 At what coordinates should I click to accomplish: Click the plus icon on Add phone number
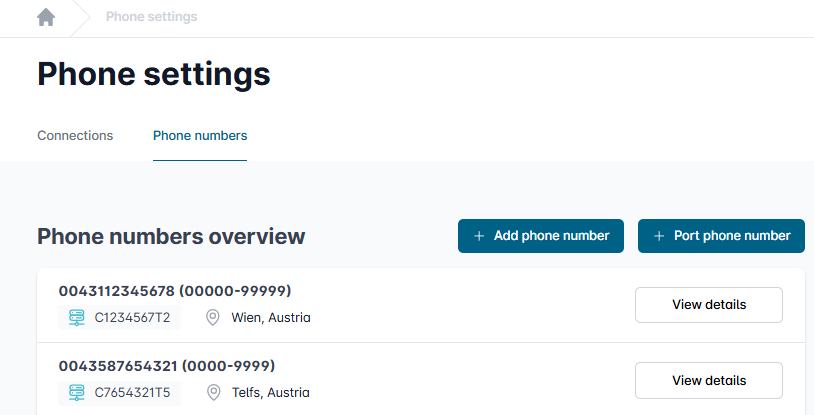tap(479, 236)
